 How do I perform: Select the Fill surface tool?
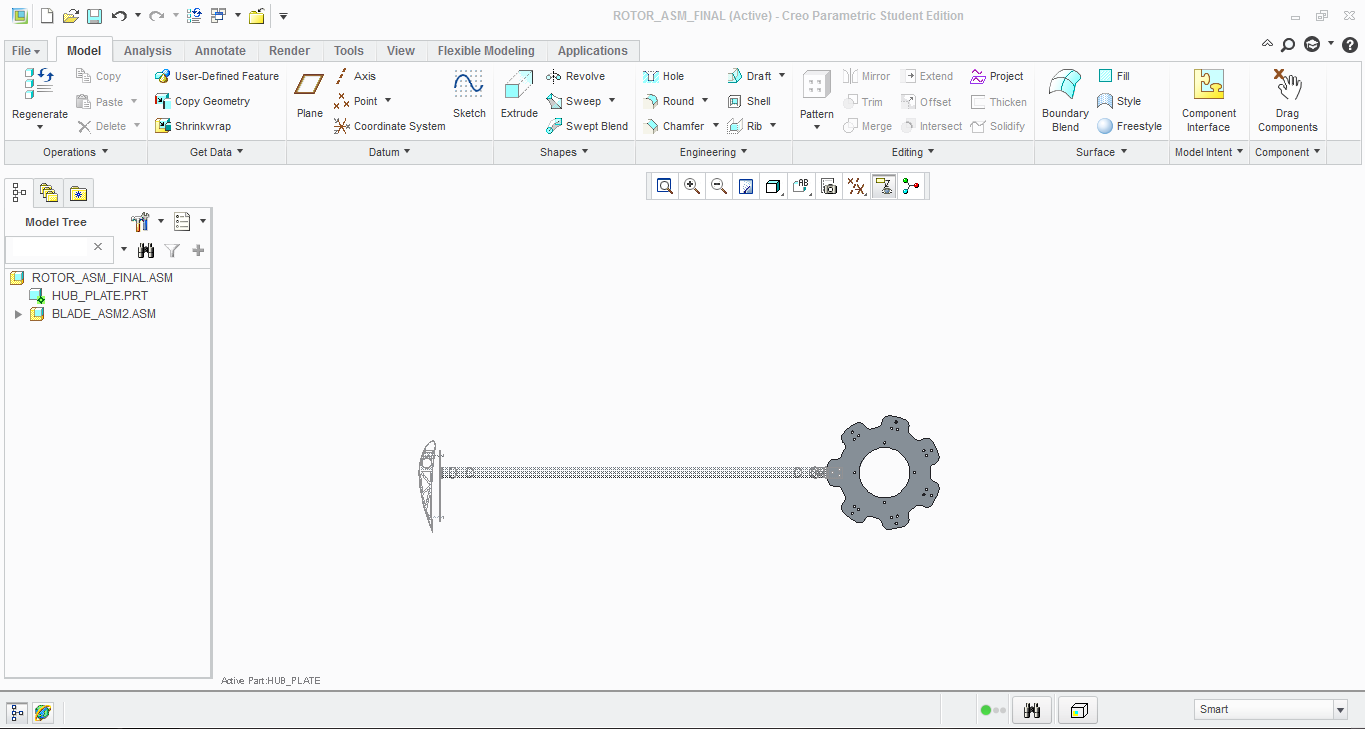(1114, 76)
